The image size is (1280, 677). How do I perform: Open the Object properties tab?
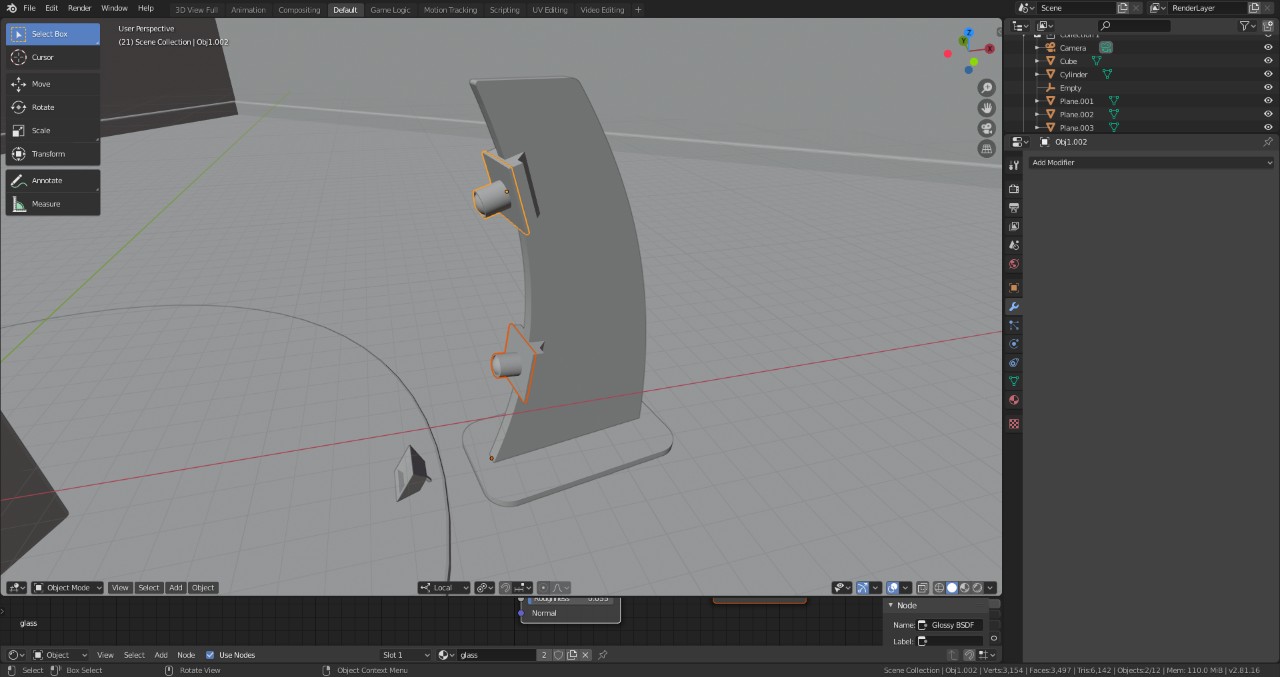[1014, 288]
